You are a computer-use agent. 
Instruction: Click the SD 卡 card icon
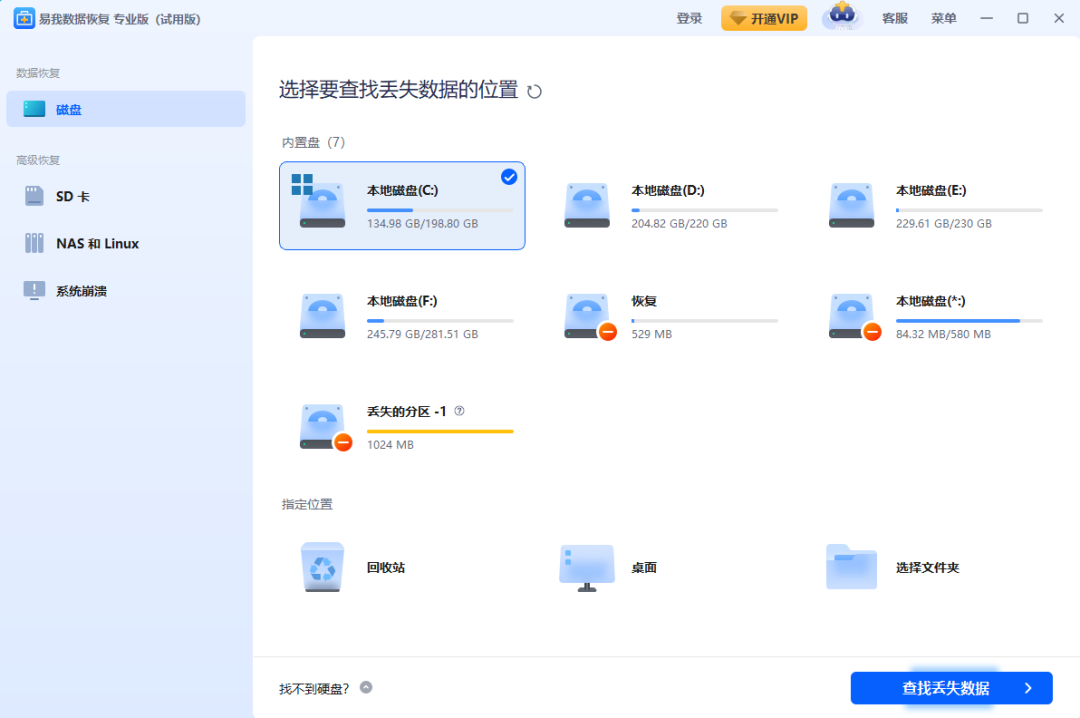coord(34,196)
